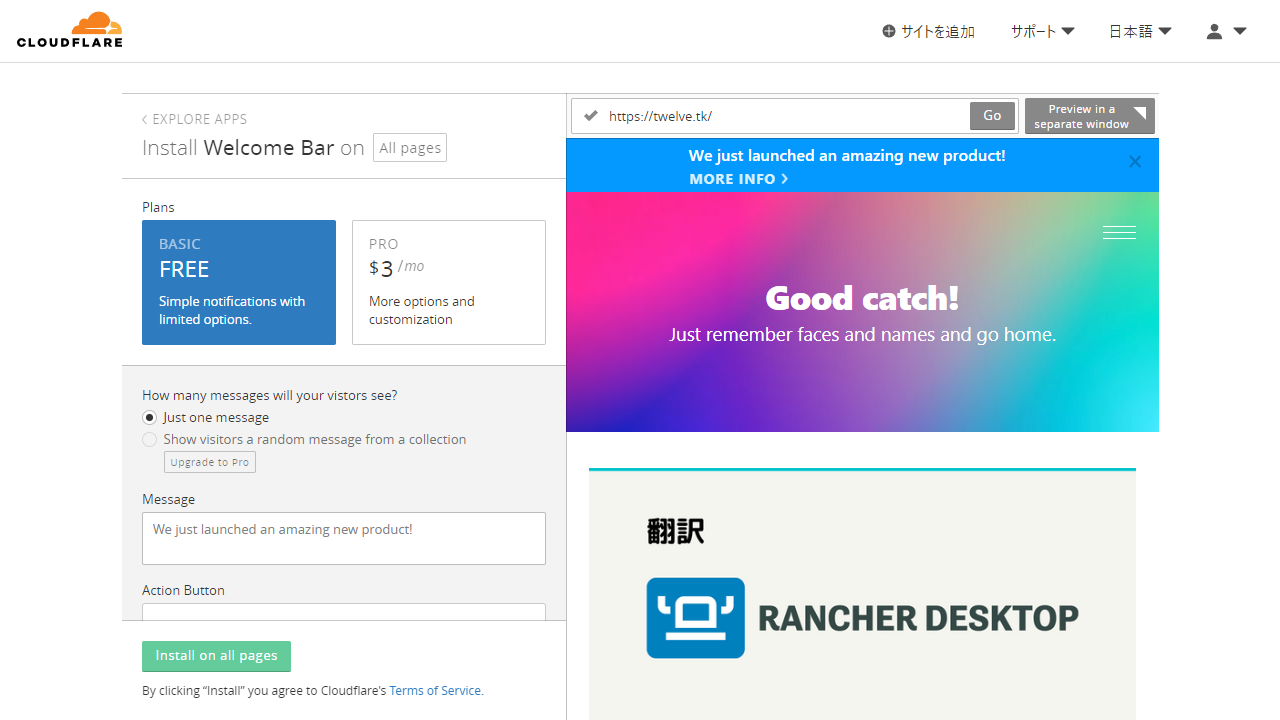This screenshot has width=1280, height=720.
Task: Choose the Basic Free plan card
Action: pos(239,282)
